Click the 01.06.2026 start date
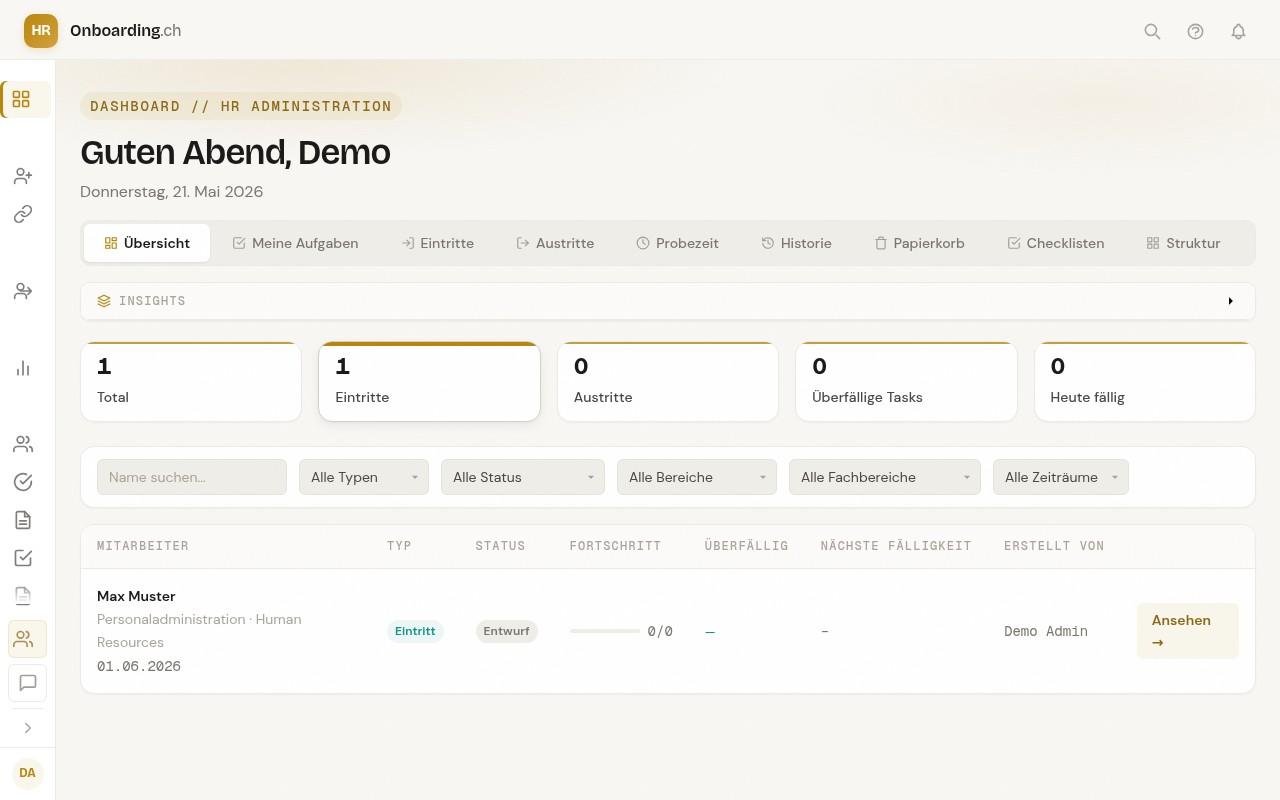This screenshot has width=1280, height=800. (139, 666)
